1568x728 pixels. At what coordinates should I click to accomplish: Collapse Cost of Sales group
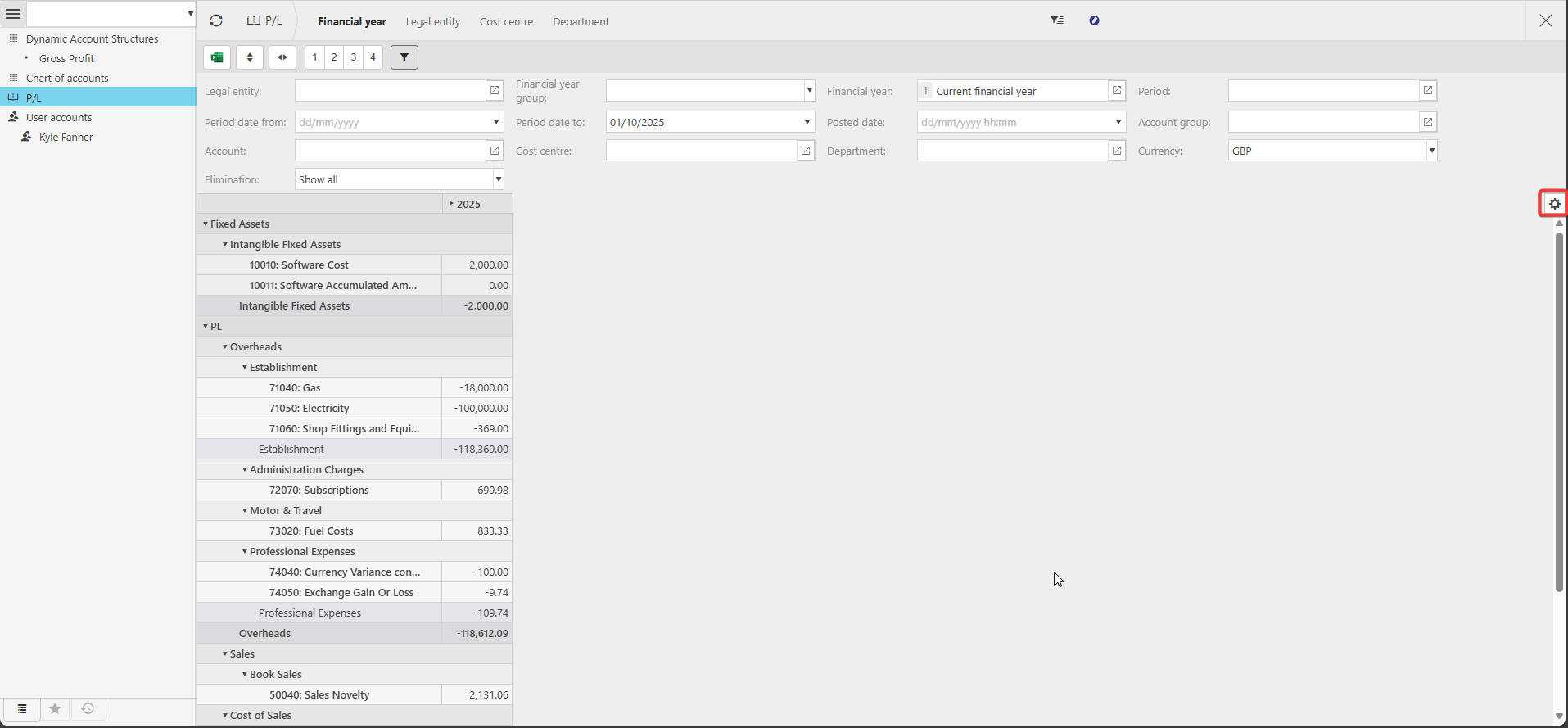(225, 715)
